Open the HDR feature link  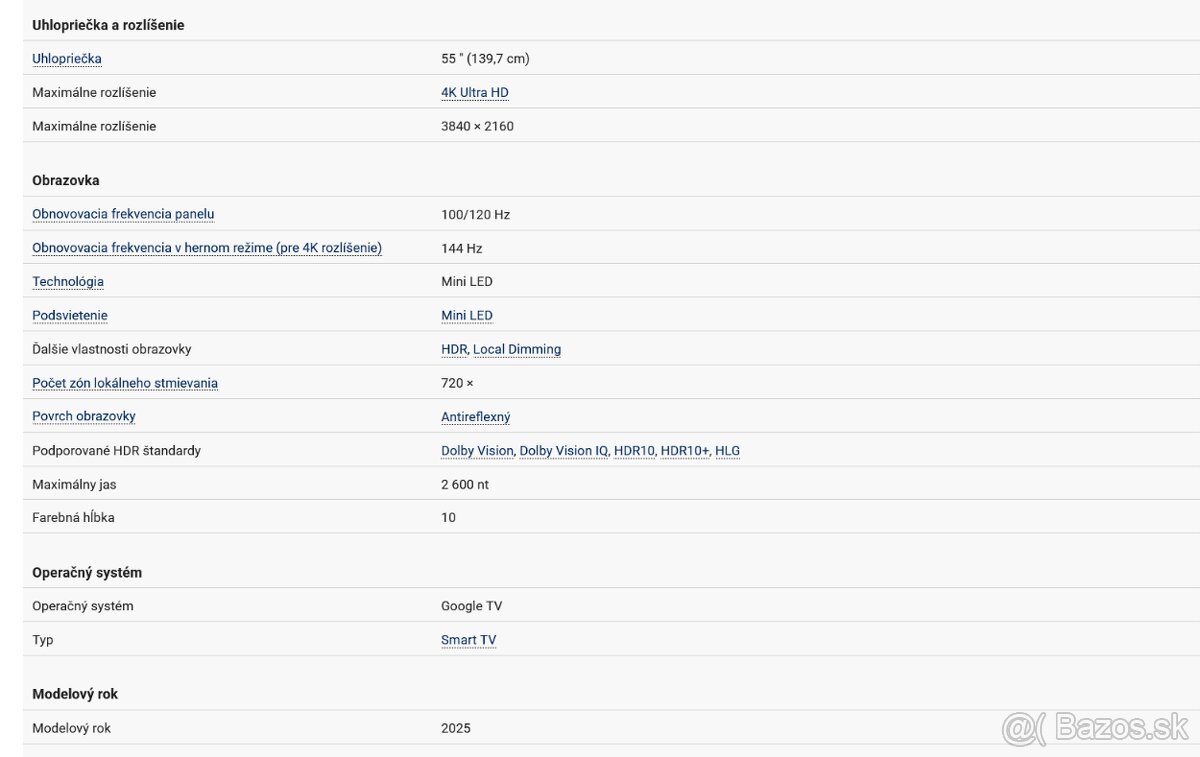pyautogui.click(x=454, y=349)
